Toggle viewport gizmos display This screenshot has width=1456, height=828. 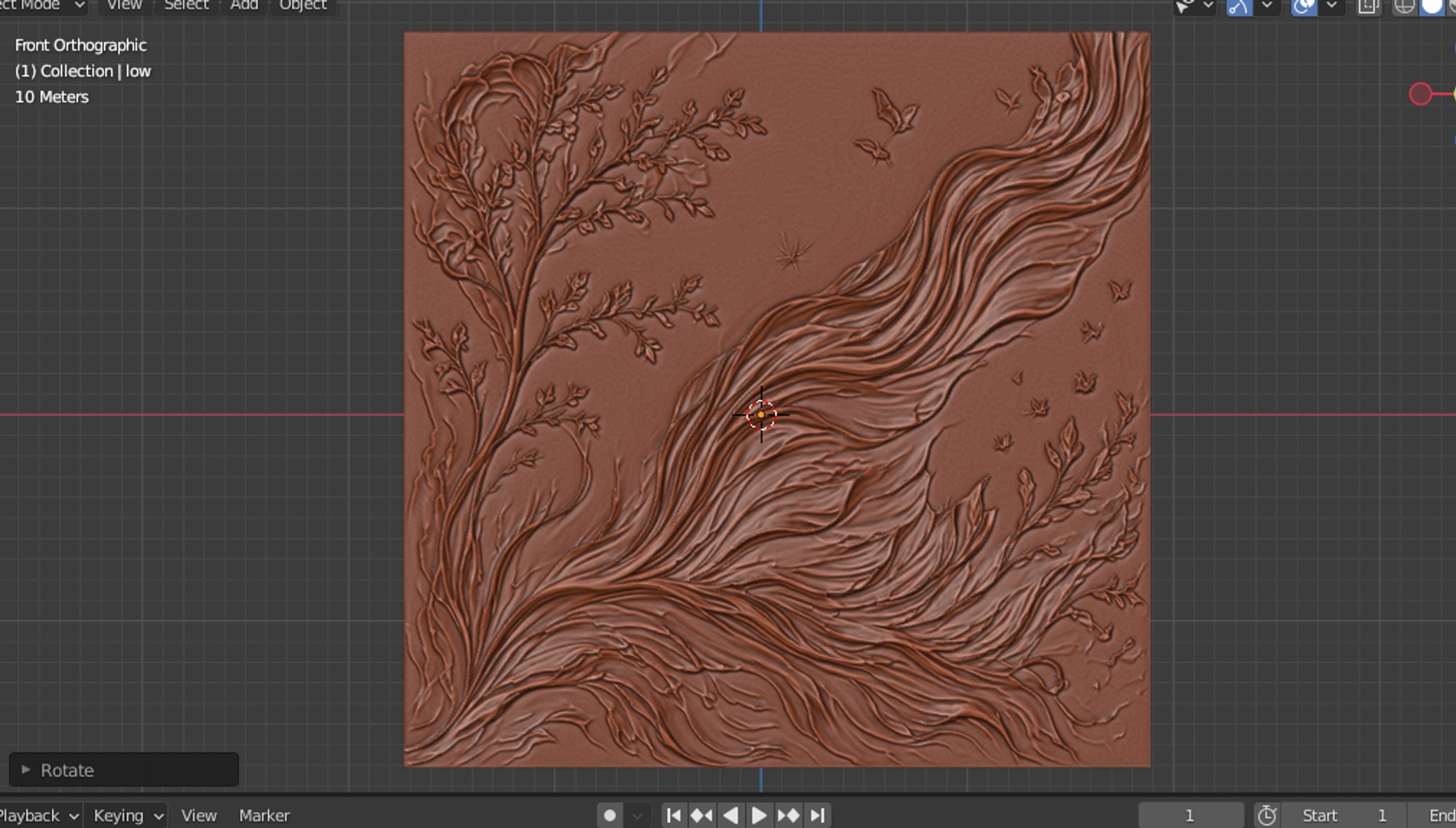(x=1239, y=6)
